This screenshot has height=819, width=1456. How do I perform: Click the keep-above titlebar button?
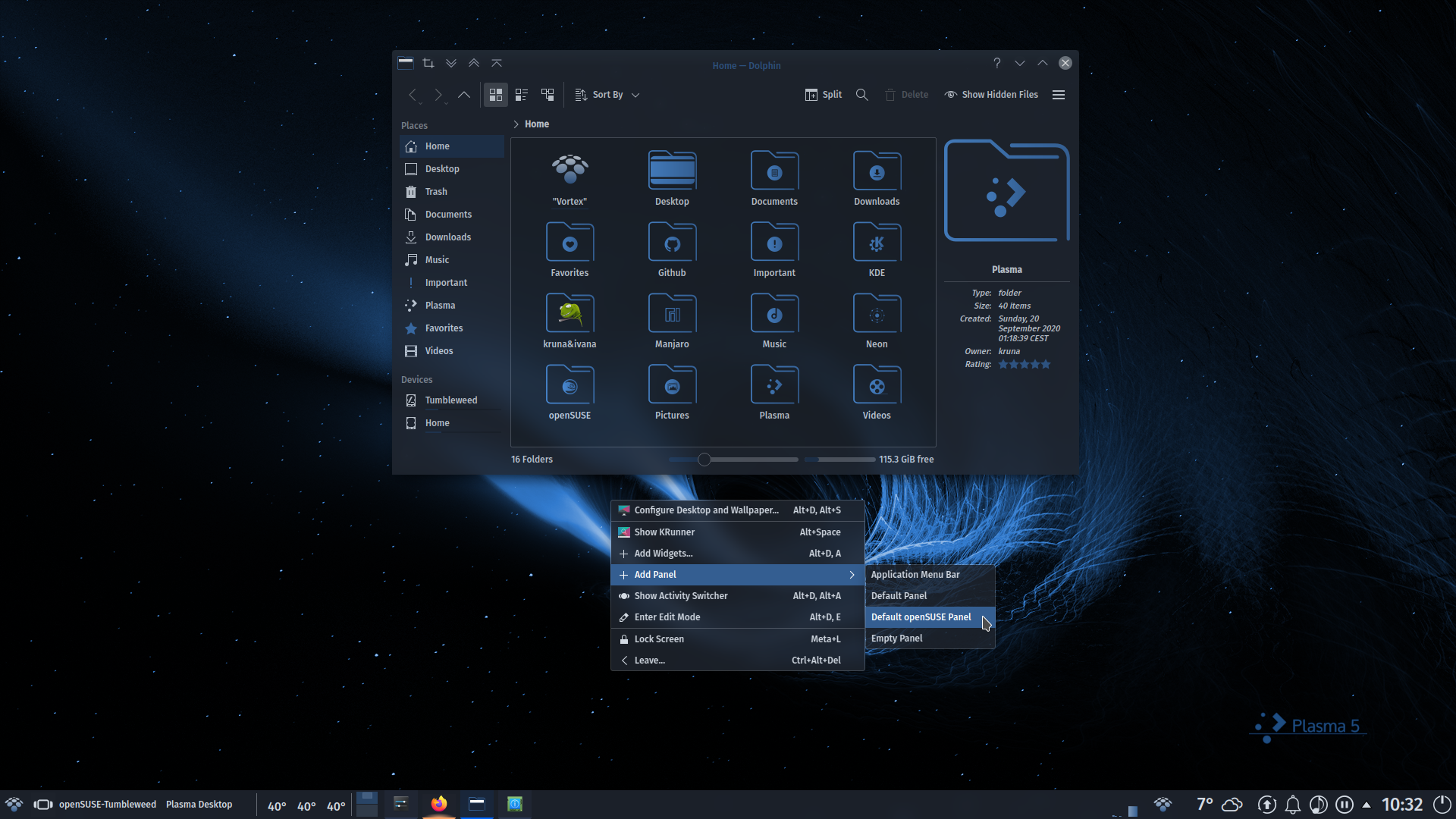(x=497, y=63)
